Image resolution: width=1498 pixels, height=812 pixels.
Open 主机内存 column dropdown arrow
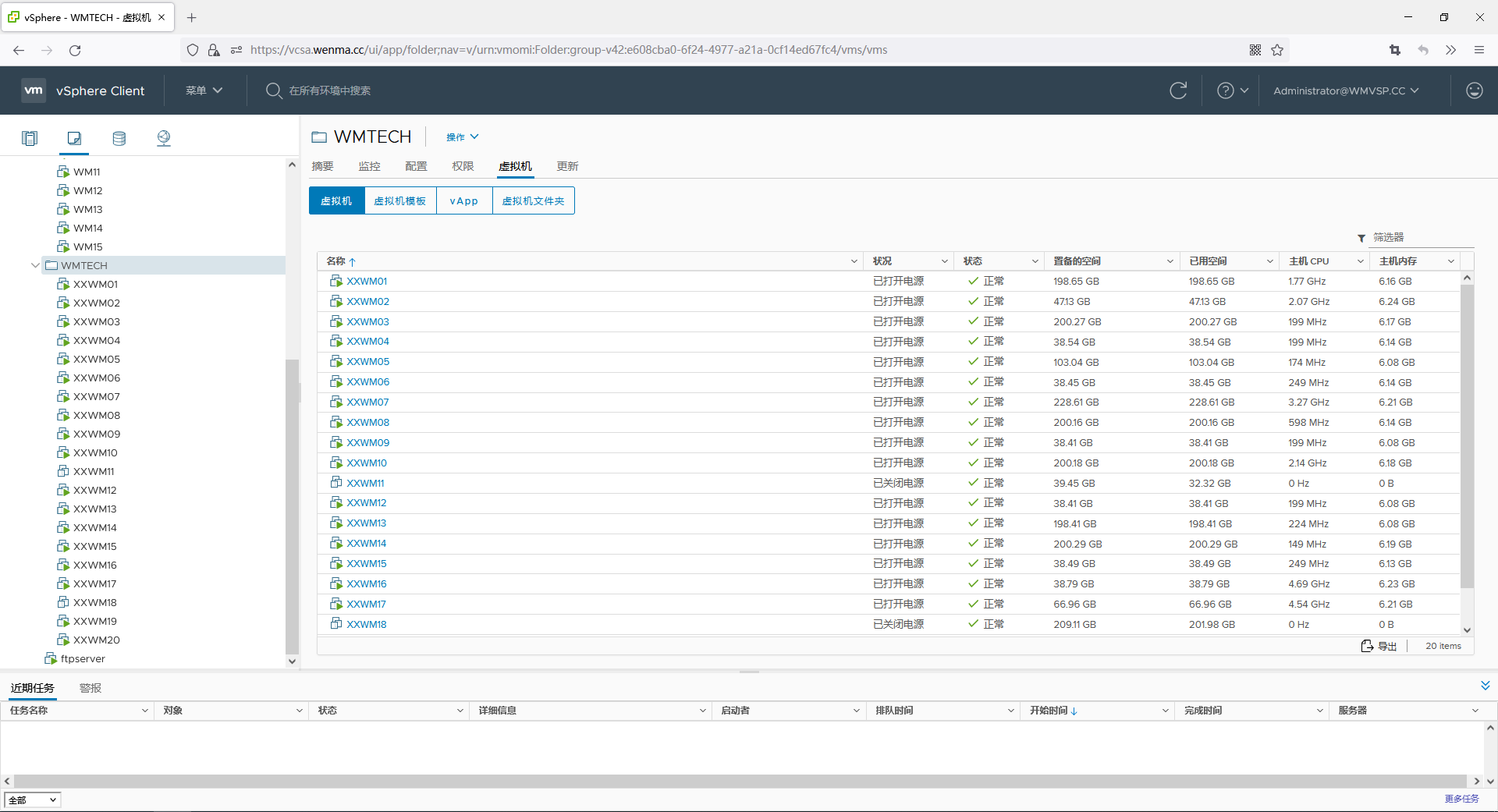[1451, 261]
